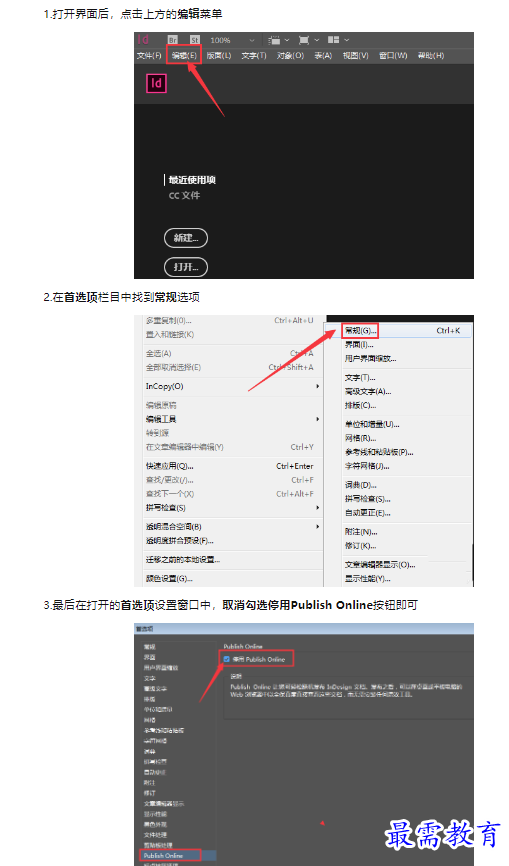This screenshot has width=509, height=866.
Task: Open the 对象(O) menu
Action: [290, 55]
